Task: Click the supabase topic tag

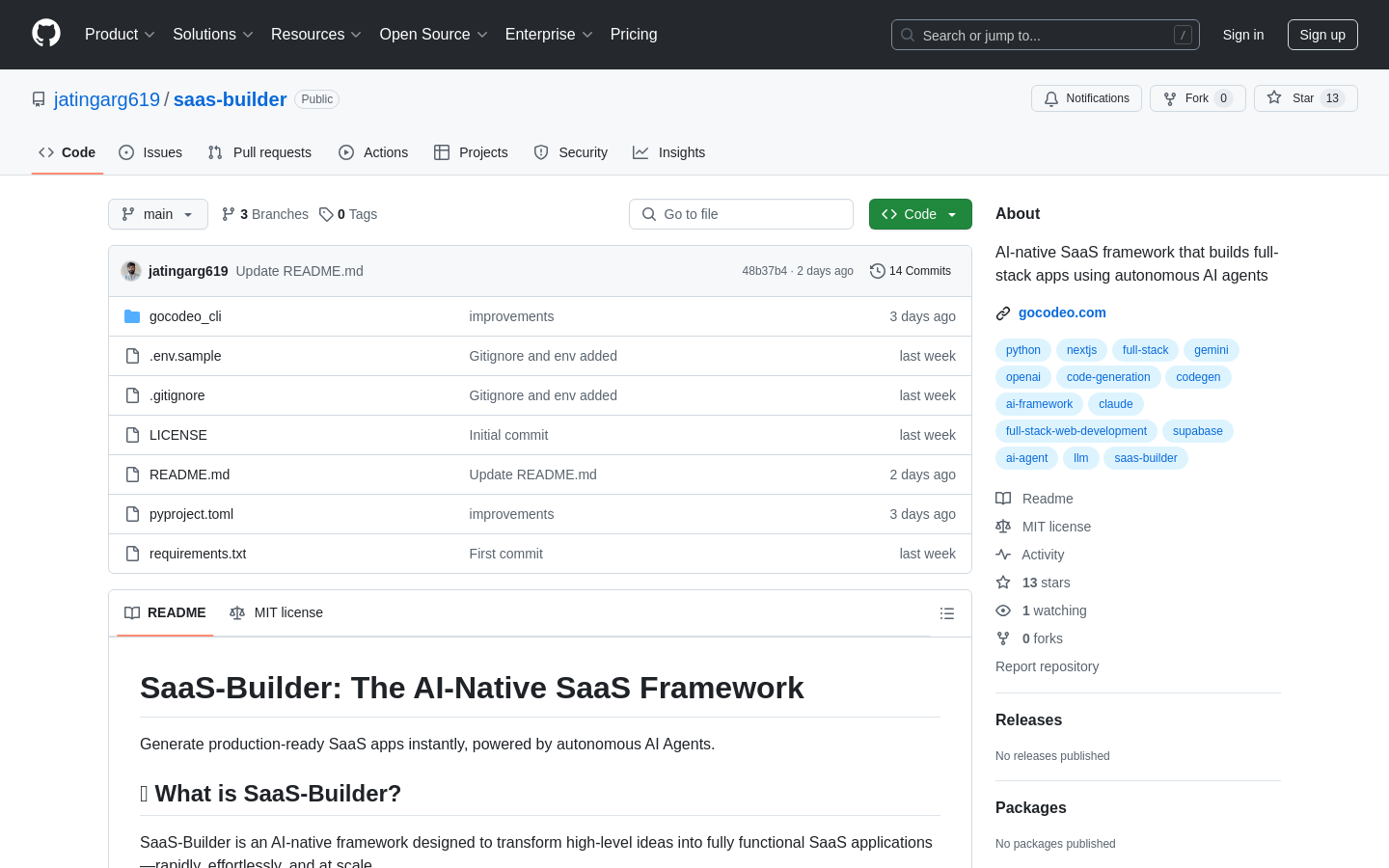Action: pos(1198,431)
